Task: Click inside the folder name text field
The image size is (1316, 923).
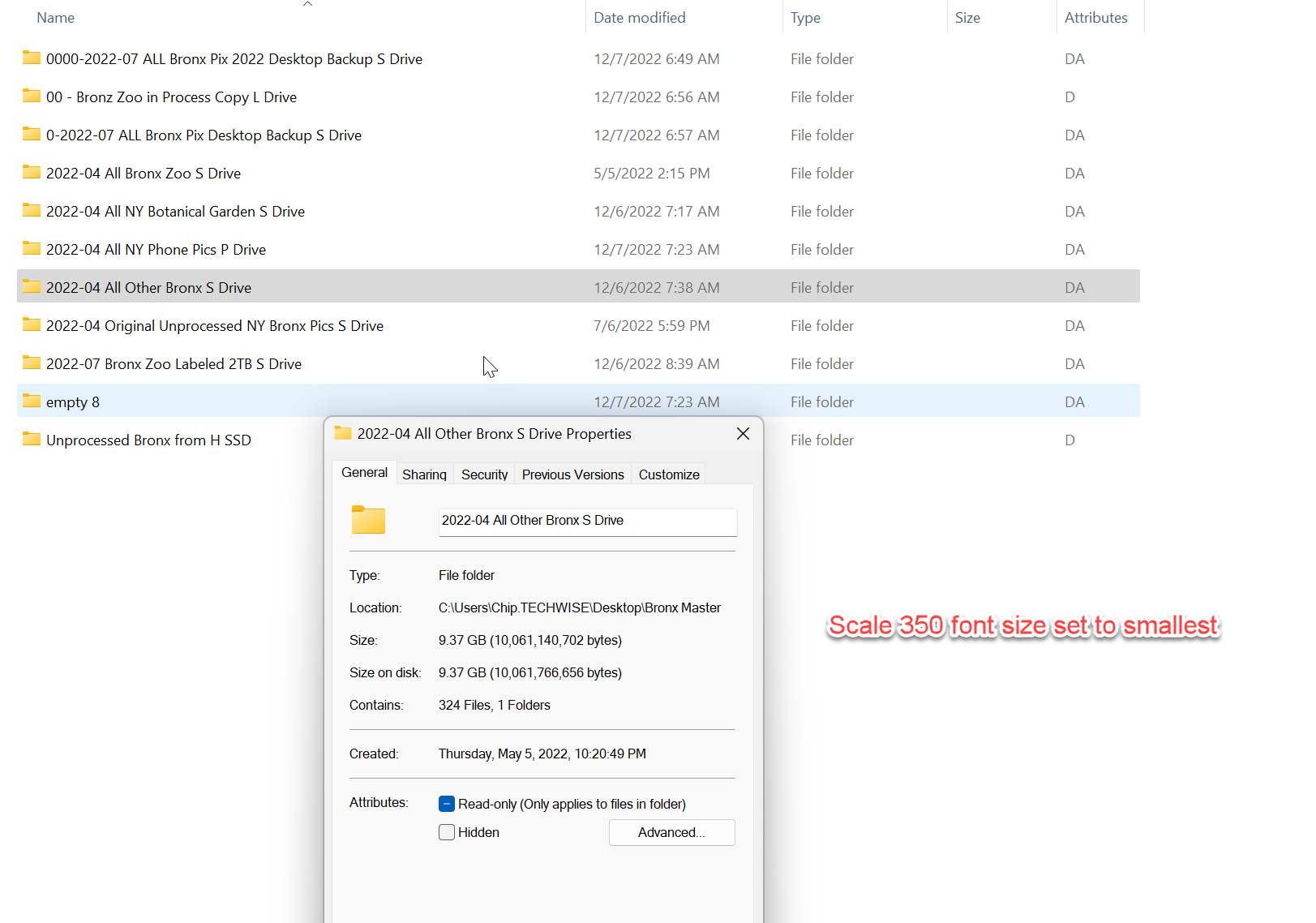Action: [587, 522]
